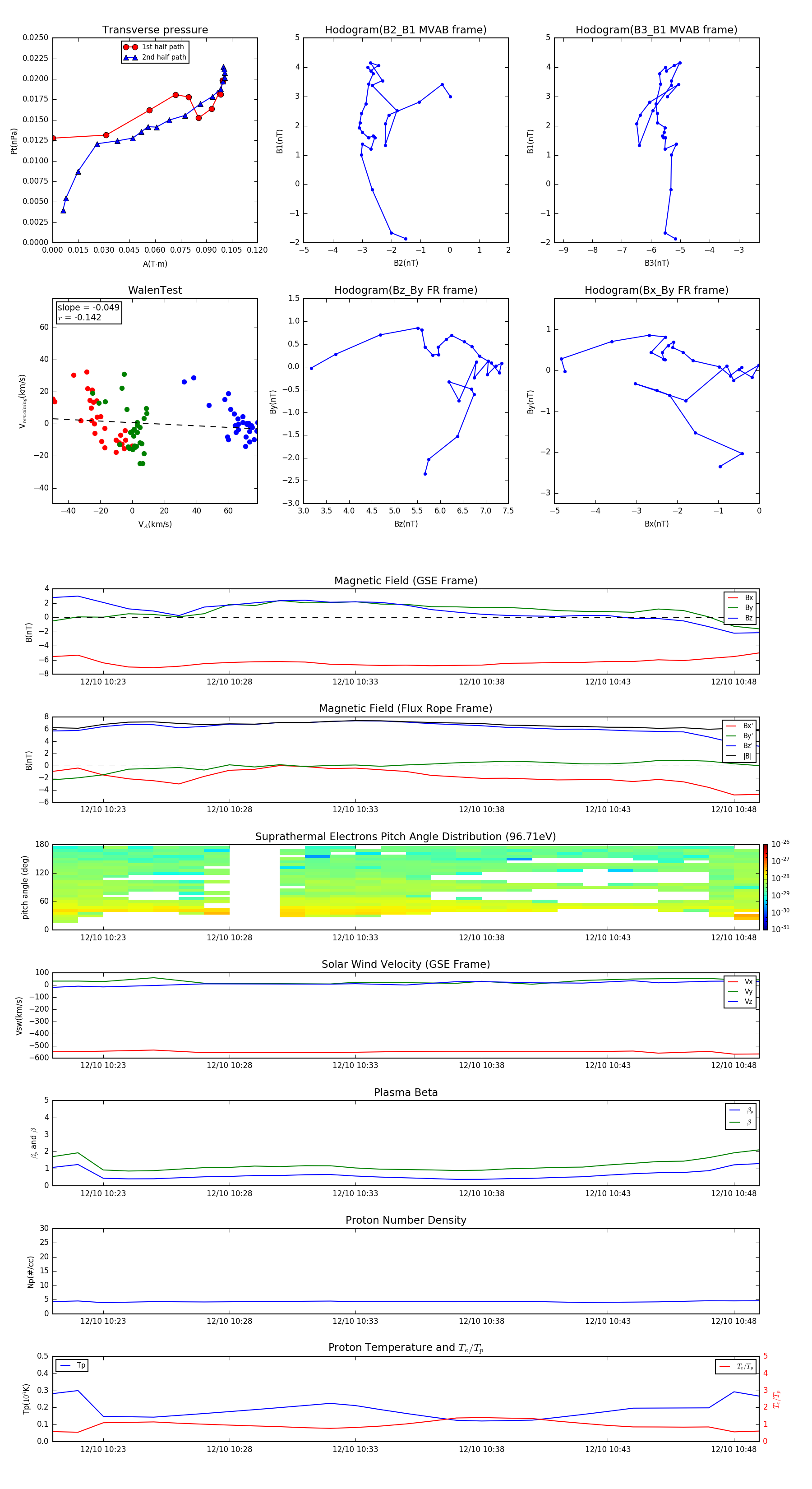The image size is (812, 1489).
Task: Select the red 'Vx' legend entry
Action: (740, 981)
